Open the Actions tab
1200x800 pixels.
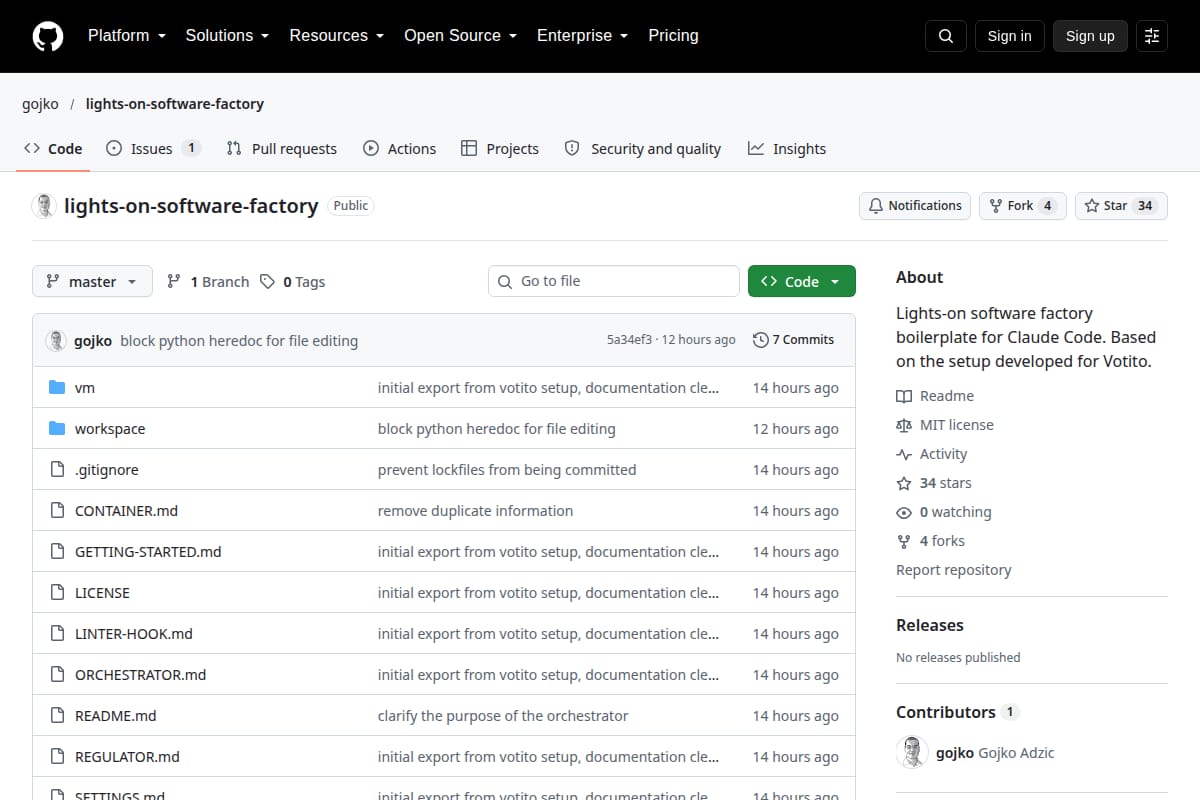click(x=399, y=149)
